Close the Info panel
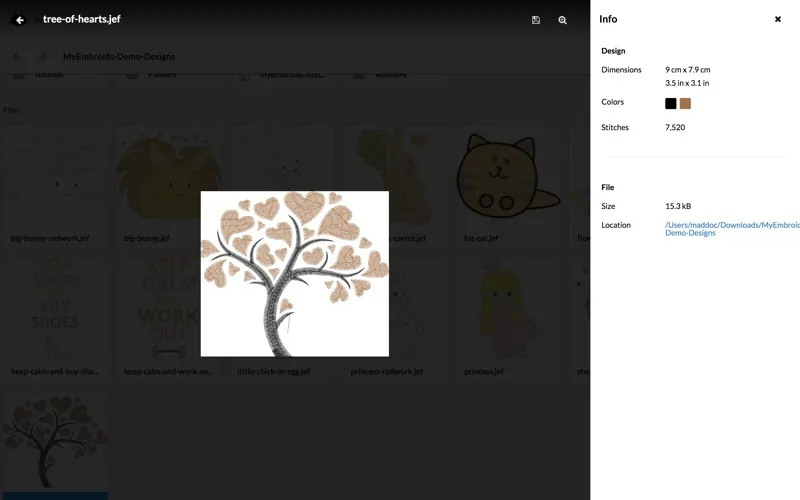This screenshot has width=800, height=500. point(778,19)
